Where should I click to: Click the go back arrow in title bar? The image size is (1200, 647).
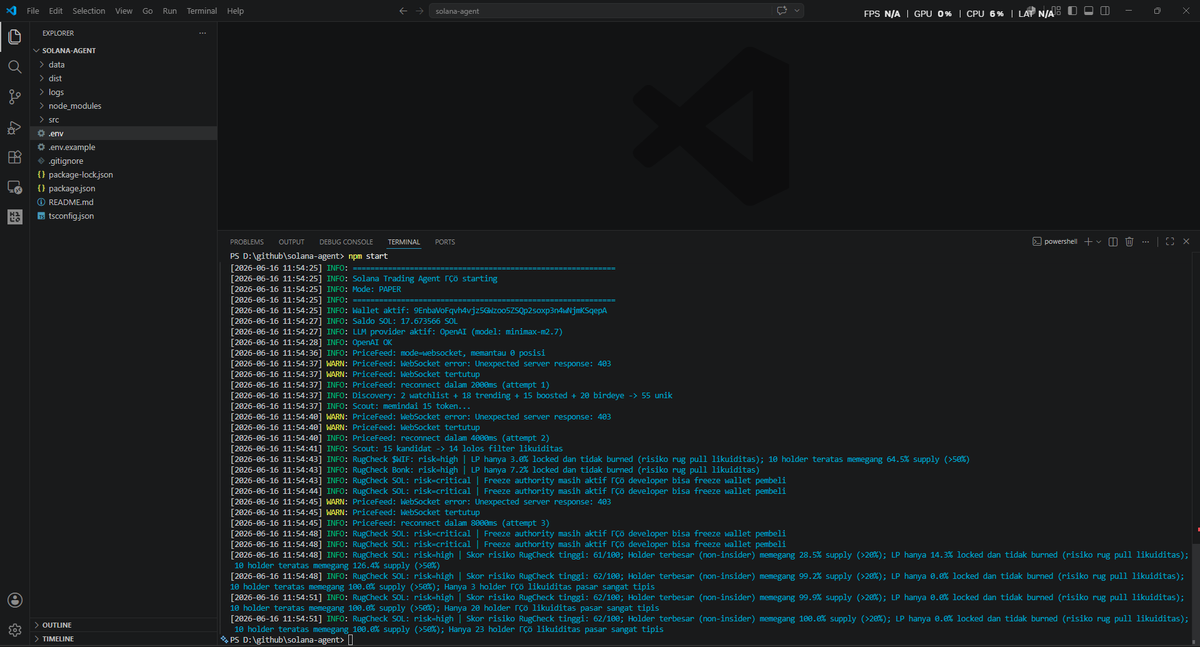point(403,11)
